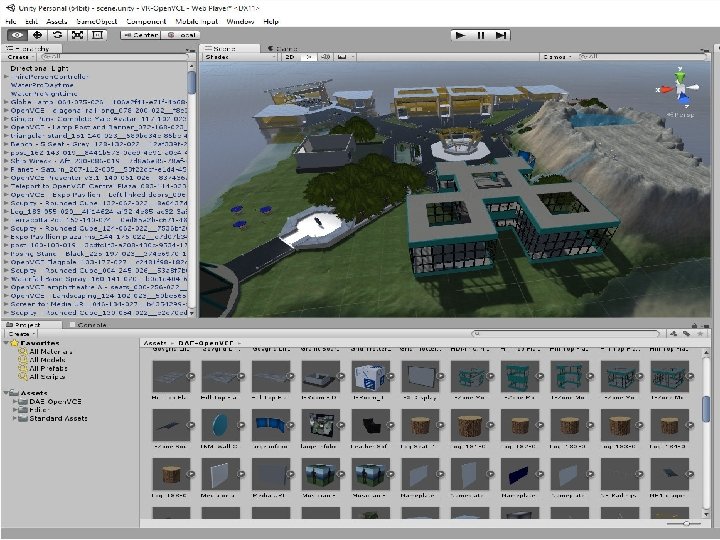Viewport: 720px width, 540px height.
Task: Click the save search star icon
Action: coord(700,333)
